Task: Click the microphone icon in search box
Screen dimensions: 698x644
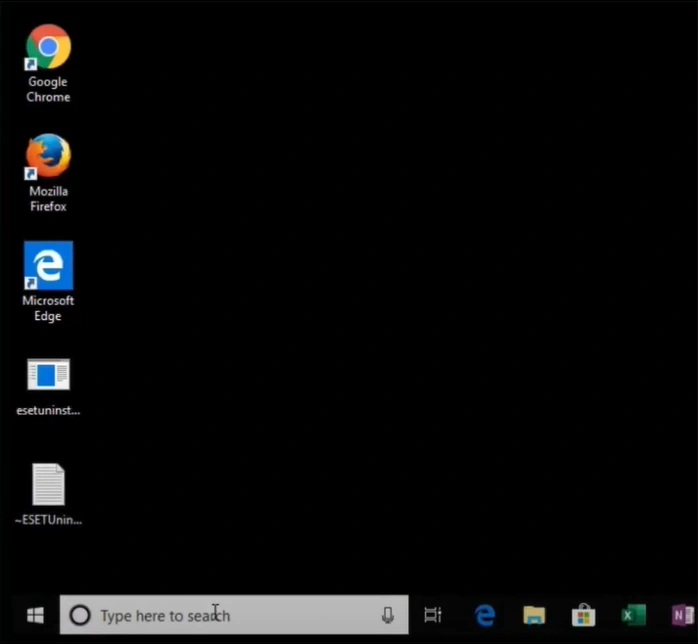Action: coord(388,616)
